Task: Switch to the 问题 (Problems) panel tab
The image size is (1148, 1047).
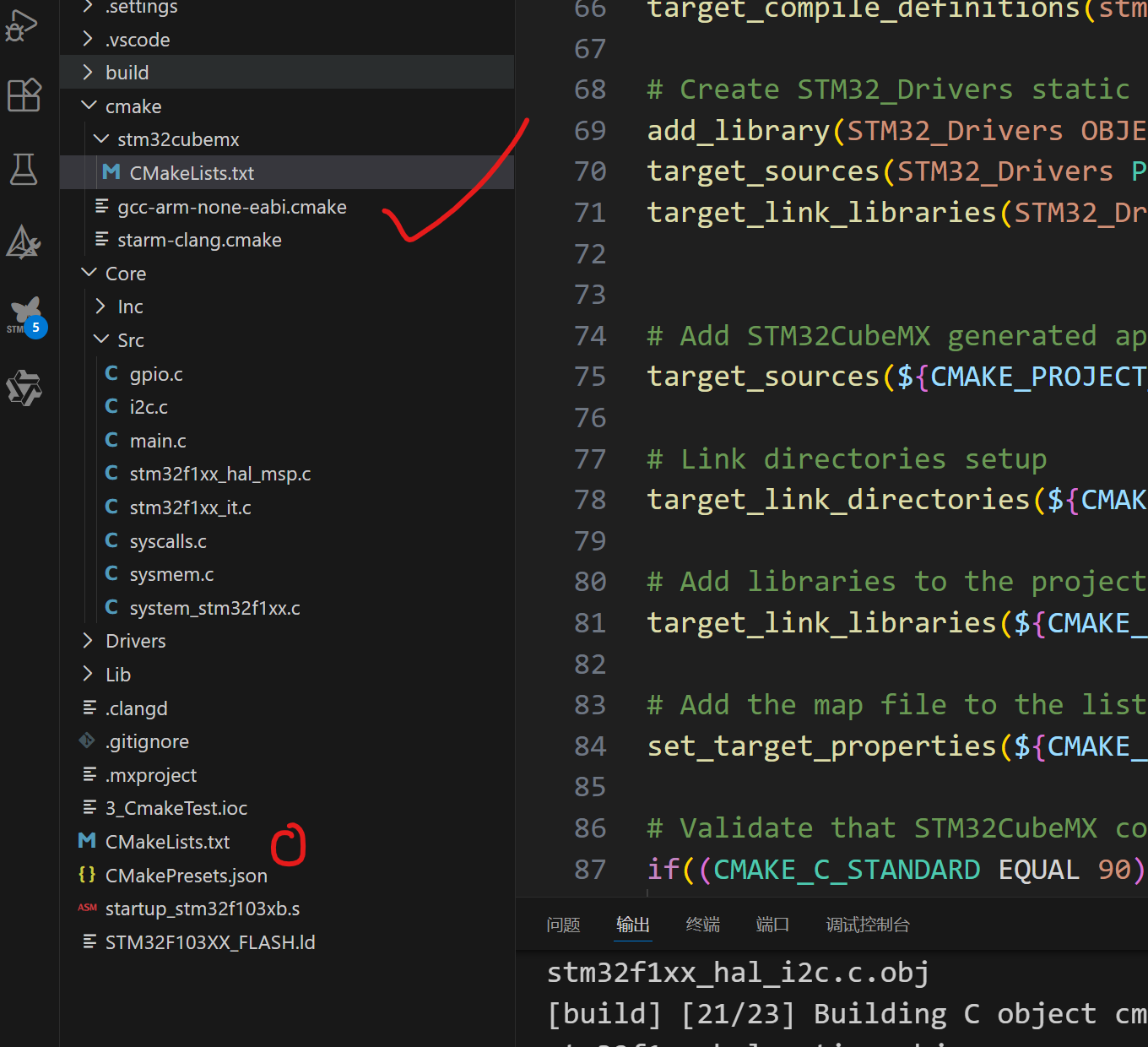Action: (x=563, y=925)
